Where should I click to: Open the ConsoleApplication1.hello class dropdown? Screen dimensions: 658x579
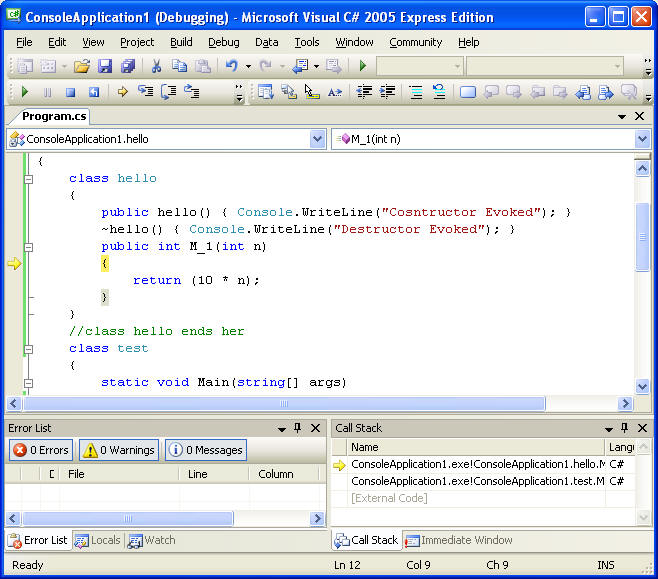click(x=318, y=139)
